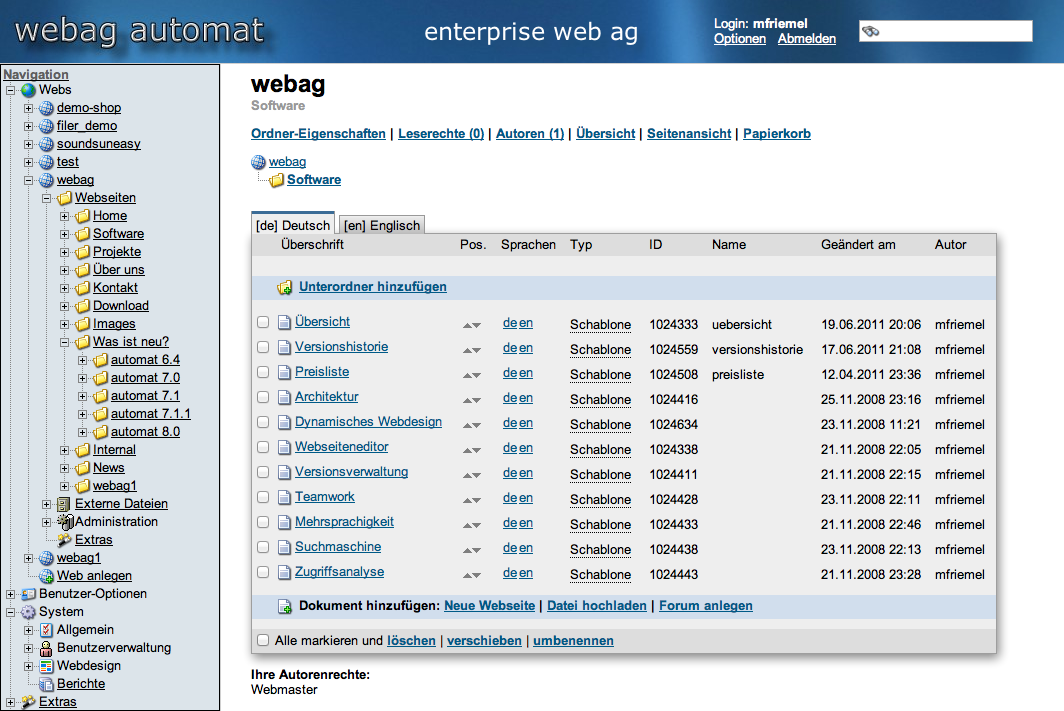Open the Autoren (1) page
Screen dimensions: 1064x711
point(530,134)
